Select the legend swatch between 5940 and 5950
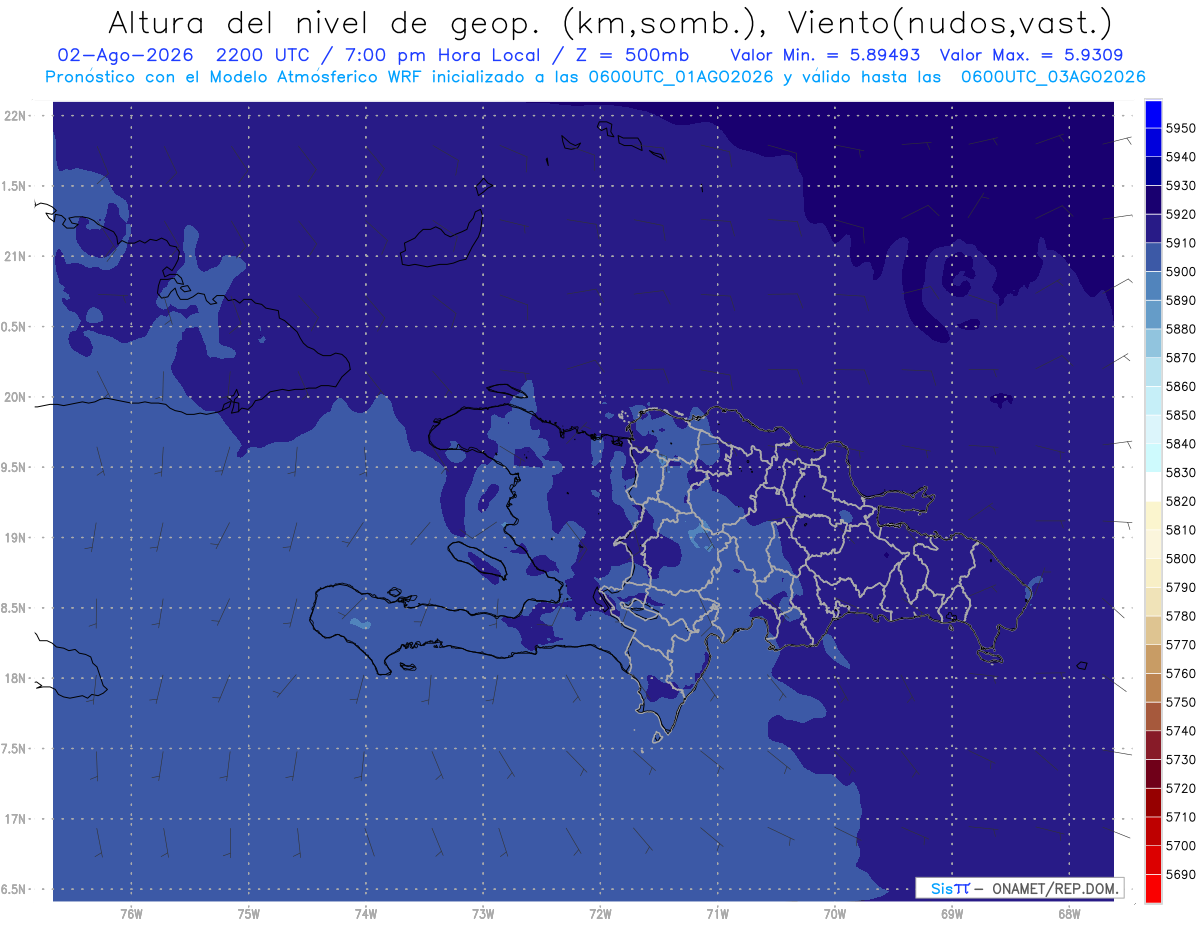The image size is (1200, 927). 1152,142
